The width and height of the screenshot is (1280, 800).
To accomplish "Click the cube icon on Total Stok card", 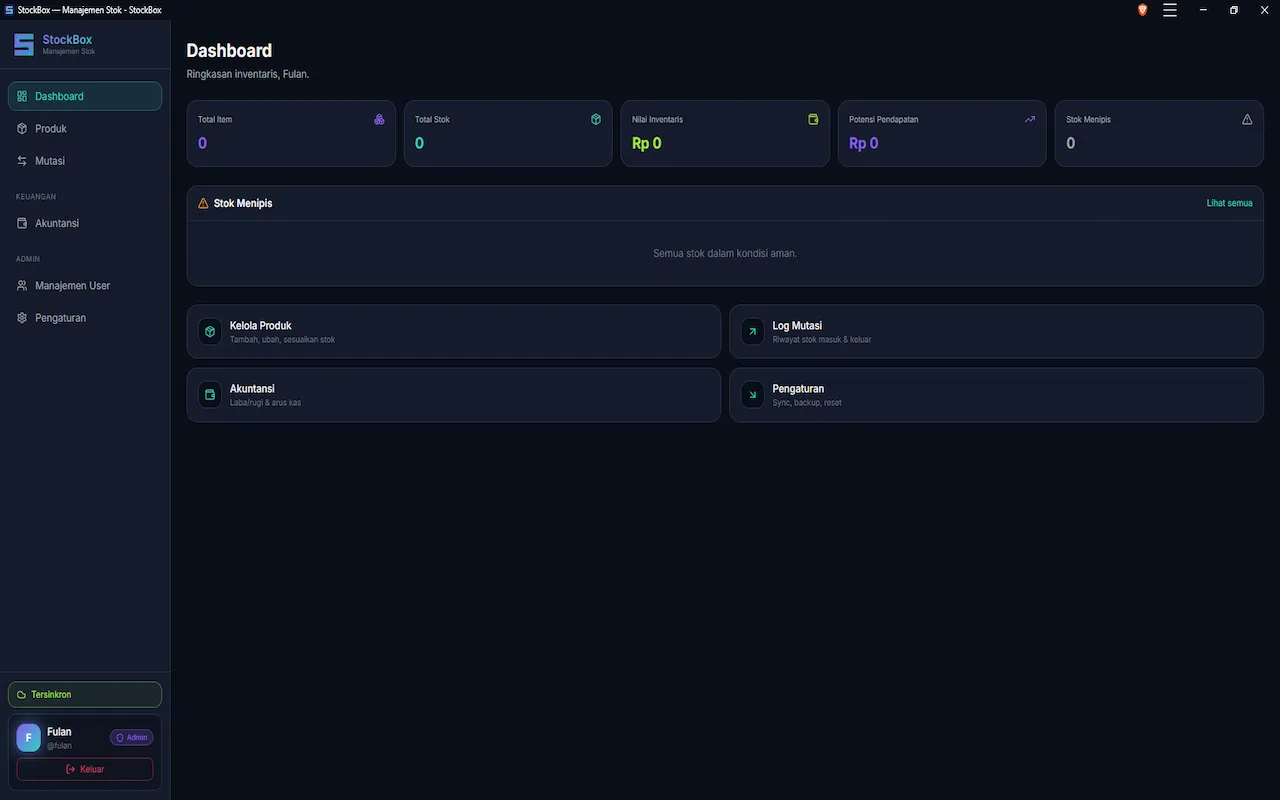I will point(596,119).
